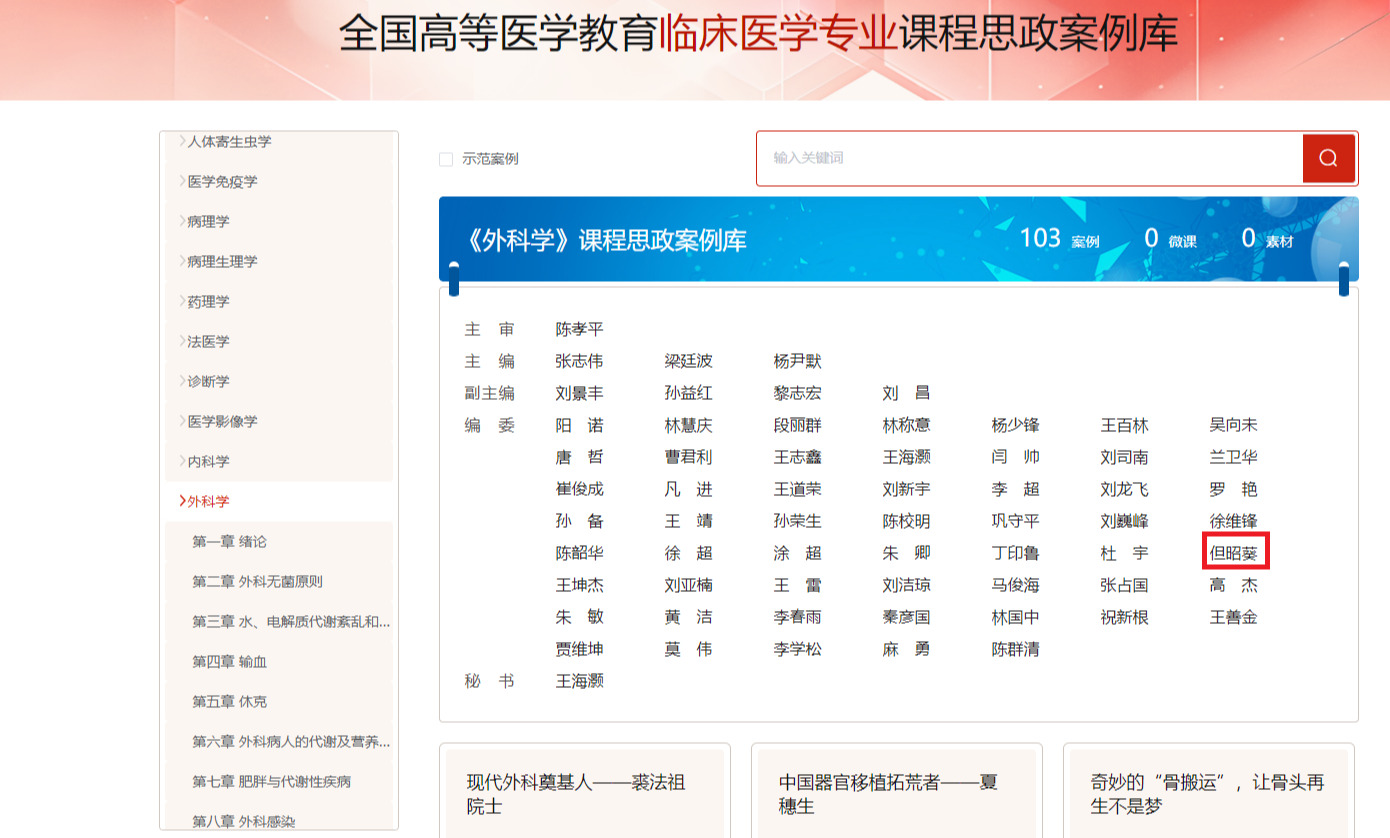Open 病理生理学 in the sidebar
Image resolution: width=1390 pixels, height=838 pixels.
point(222,262)
